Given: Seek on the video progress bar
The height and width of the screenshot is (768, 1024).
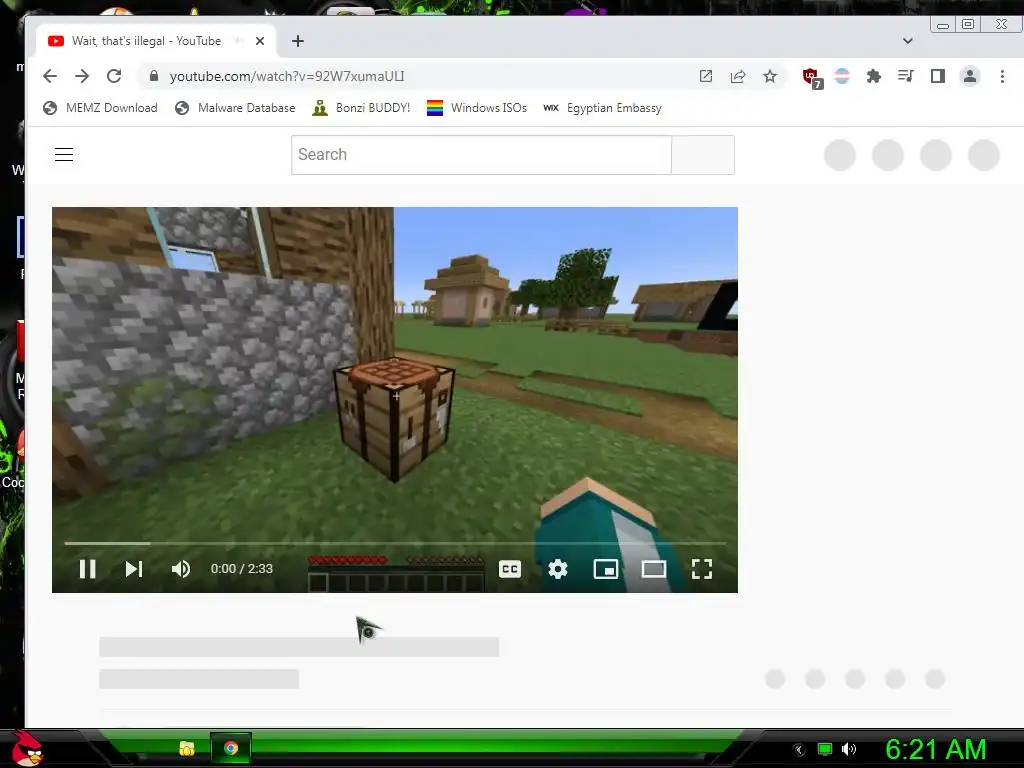Looking at the screenshot, I should point(395,543).
